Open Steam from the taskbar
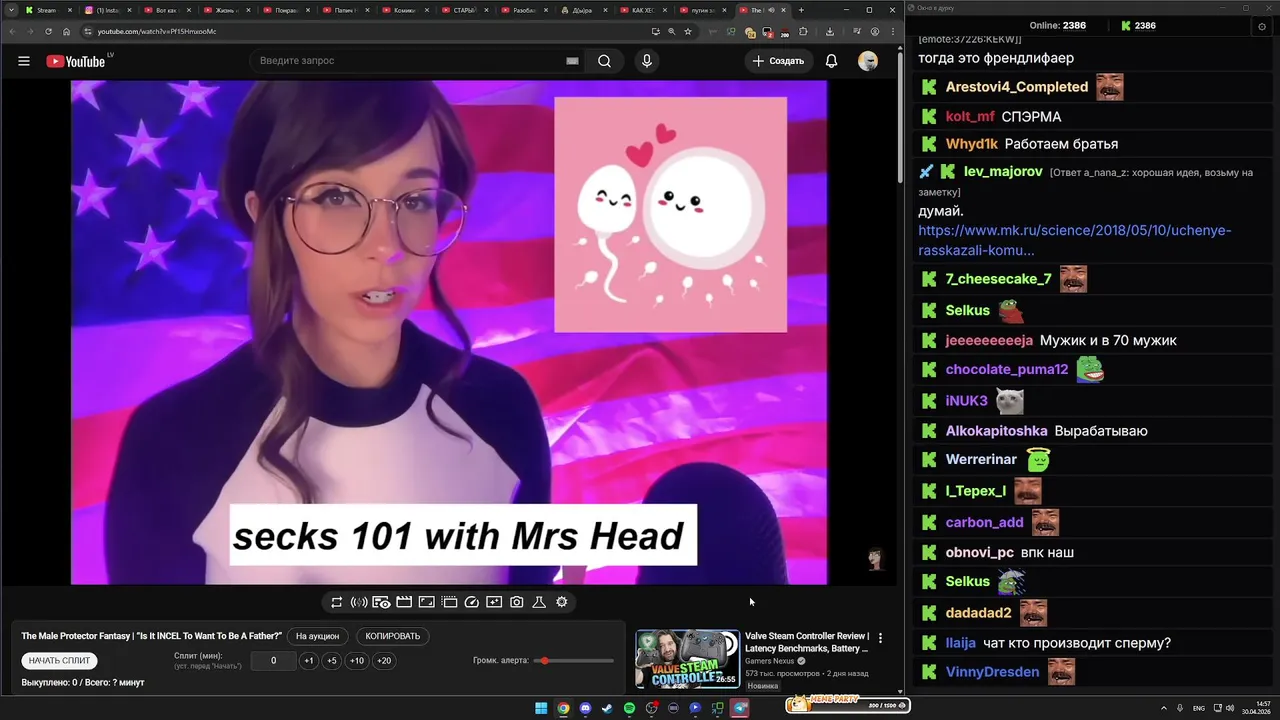This screenshot has width=1280, height=720. click(607, 708)
